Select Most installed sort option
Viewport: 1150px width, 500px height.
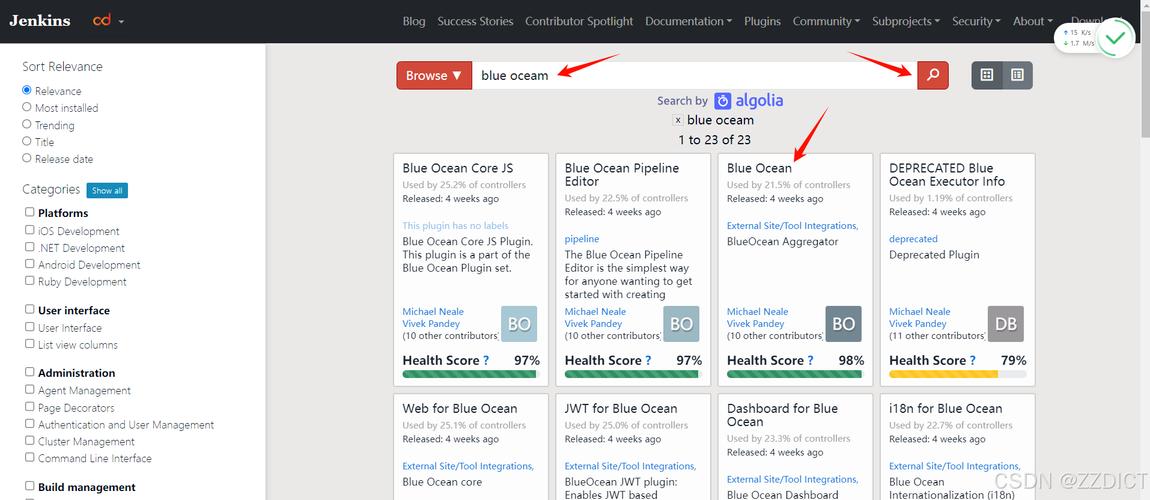[x=27, y=107]
